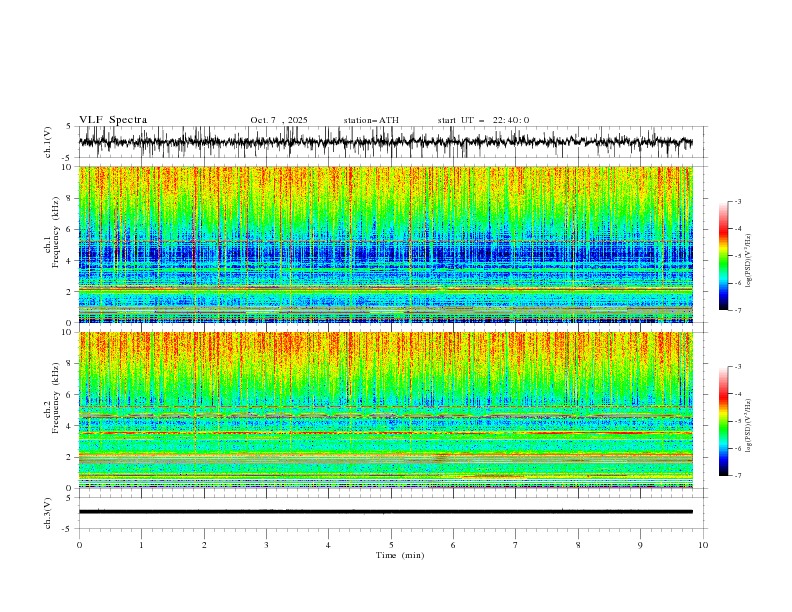The height and width of the screenshot is (612, 792).
Task: Click the ch.1 voltage waveform trace
Action: tap(386, 142)
